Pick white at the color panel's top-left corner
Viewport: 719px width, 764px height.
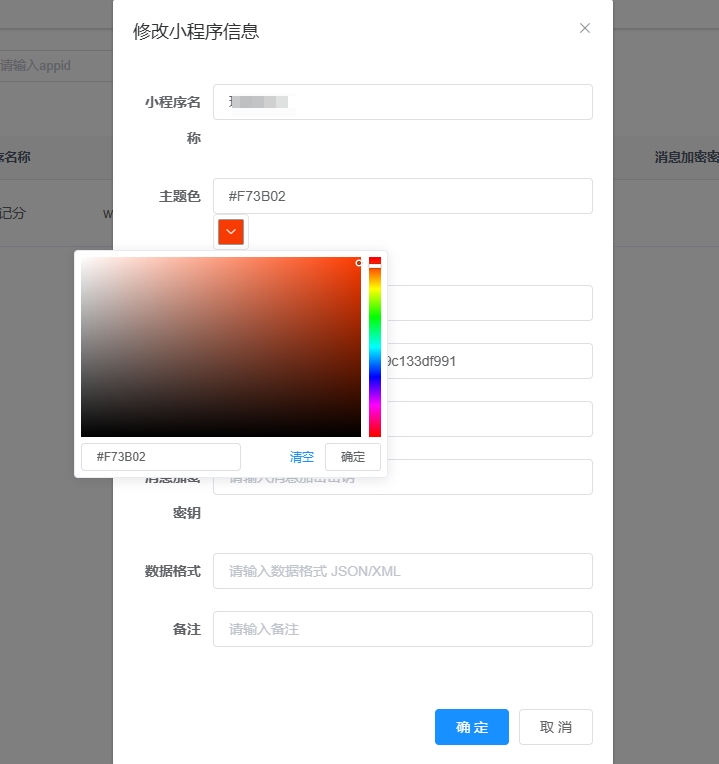pyautogui.click(x=83, y=259)
